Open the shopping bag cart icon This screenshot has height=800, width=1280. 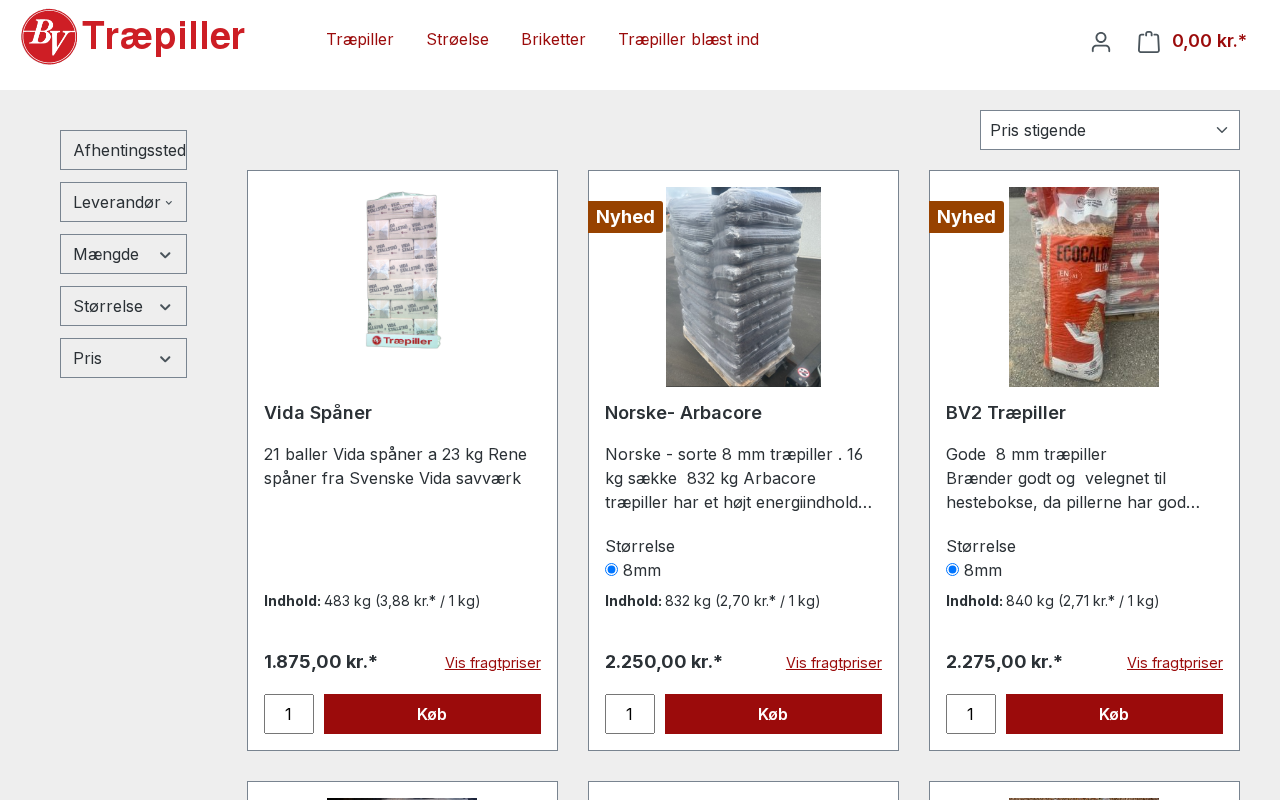click(1149, 42)
